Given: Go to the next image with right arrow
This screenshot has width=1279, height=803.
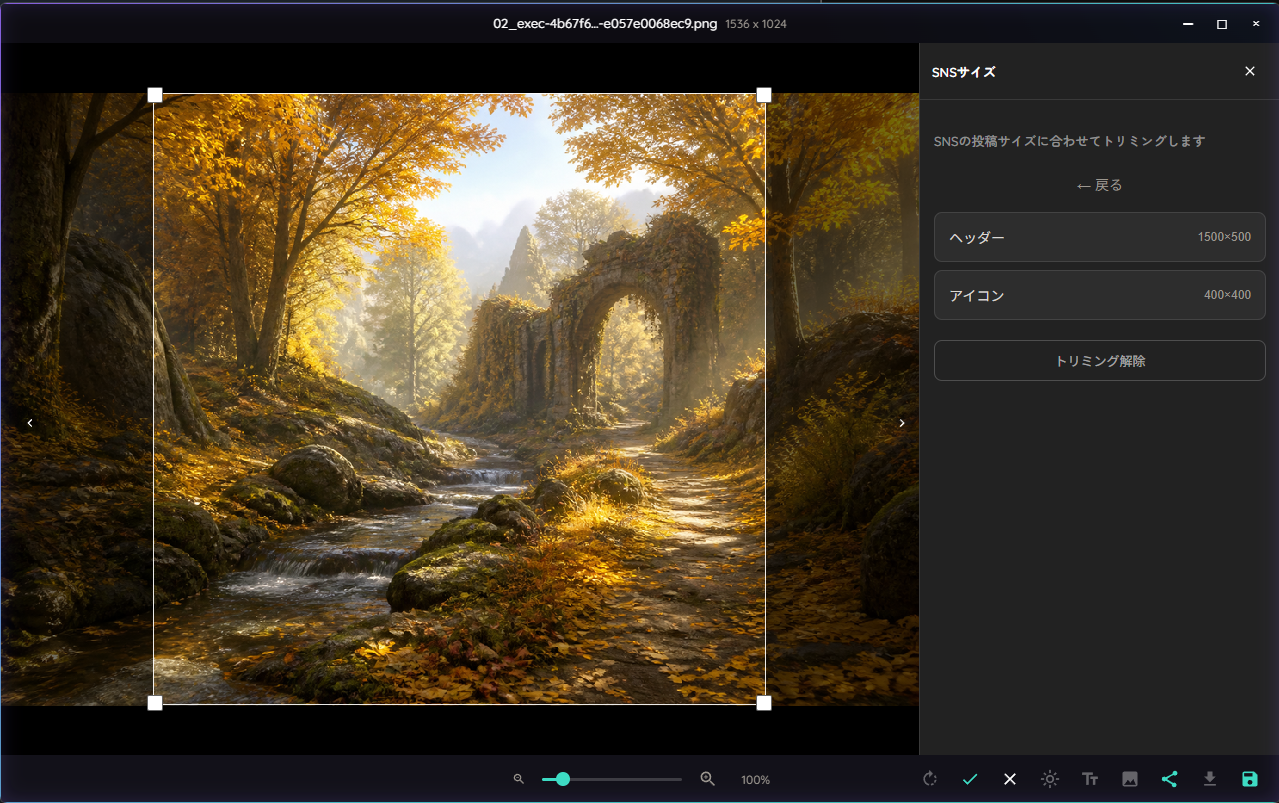Looking at the screenshot, I should tap(902, 423).
